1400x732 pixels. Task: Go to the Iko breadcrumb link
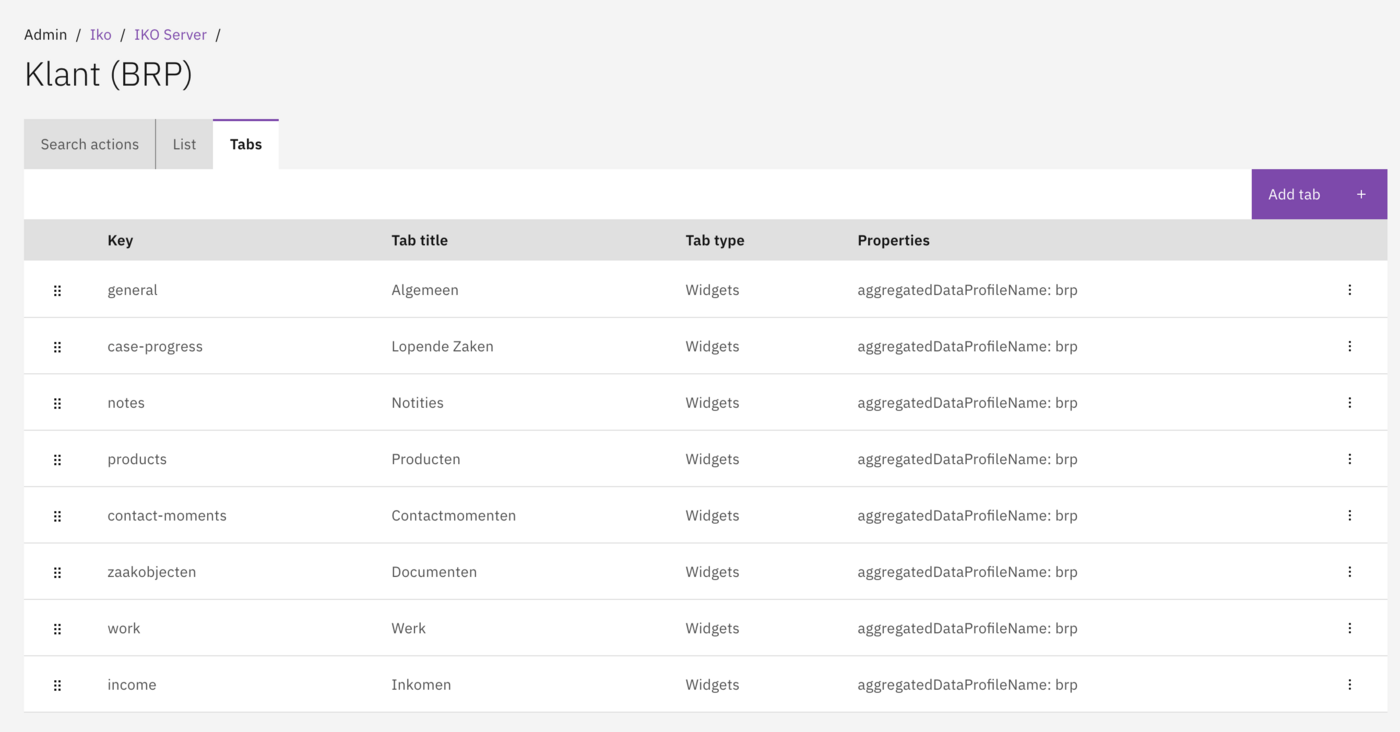pyautogui.click(x=101, y=34)
